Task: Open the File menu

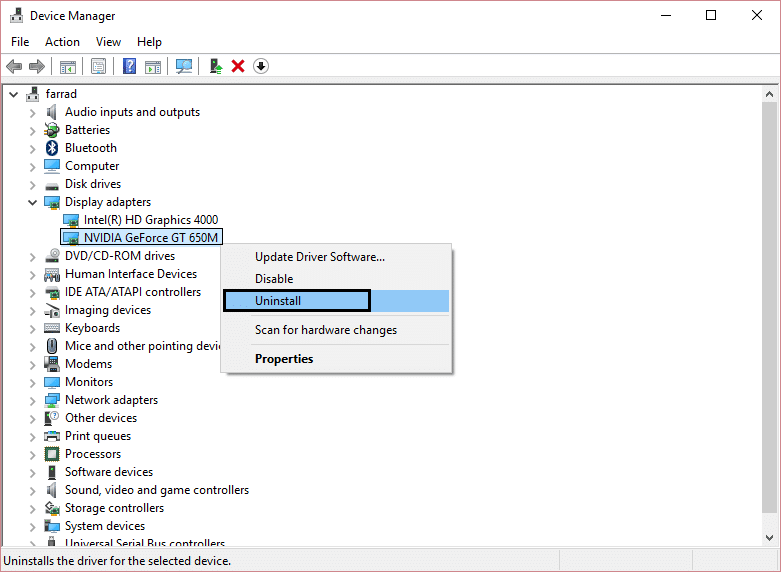Action: click(x=20, y=42)
